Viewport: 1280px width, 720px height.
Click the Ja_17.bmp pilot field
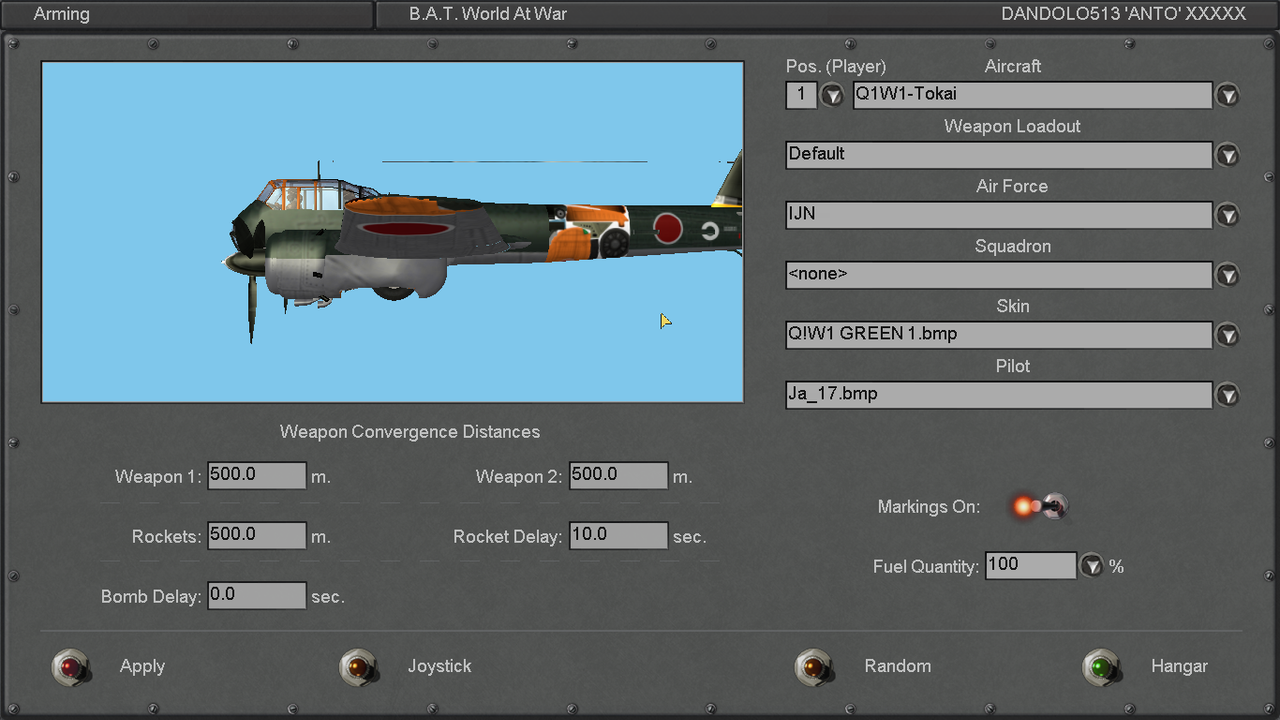tap(999, 395)
